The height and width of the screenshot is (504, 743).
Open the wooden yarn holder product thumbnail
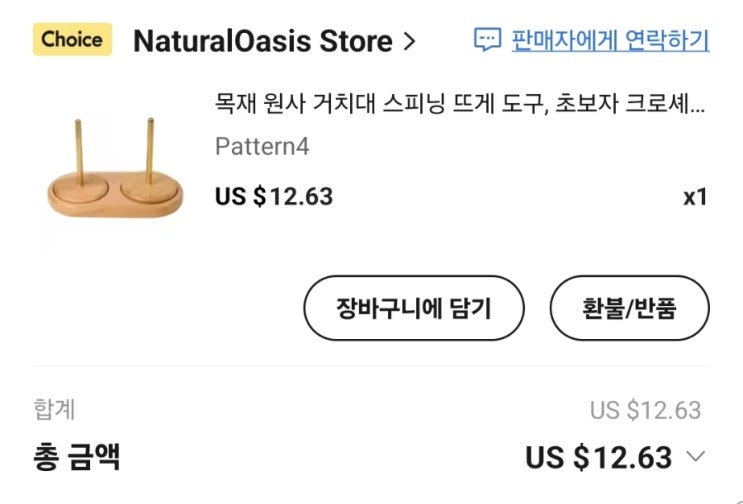116,166
